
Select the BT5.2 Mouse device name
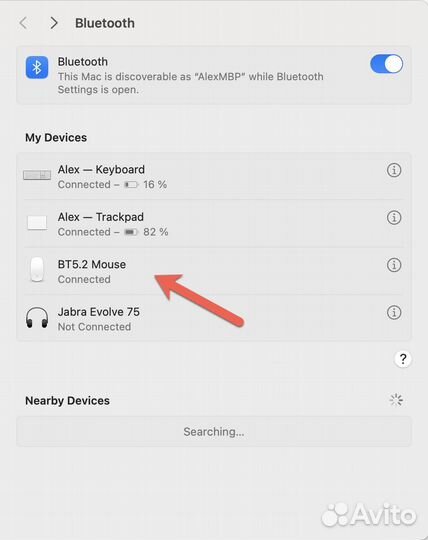pyautogui.click(x=92, y=264)
